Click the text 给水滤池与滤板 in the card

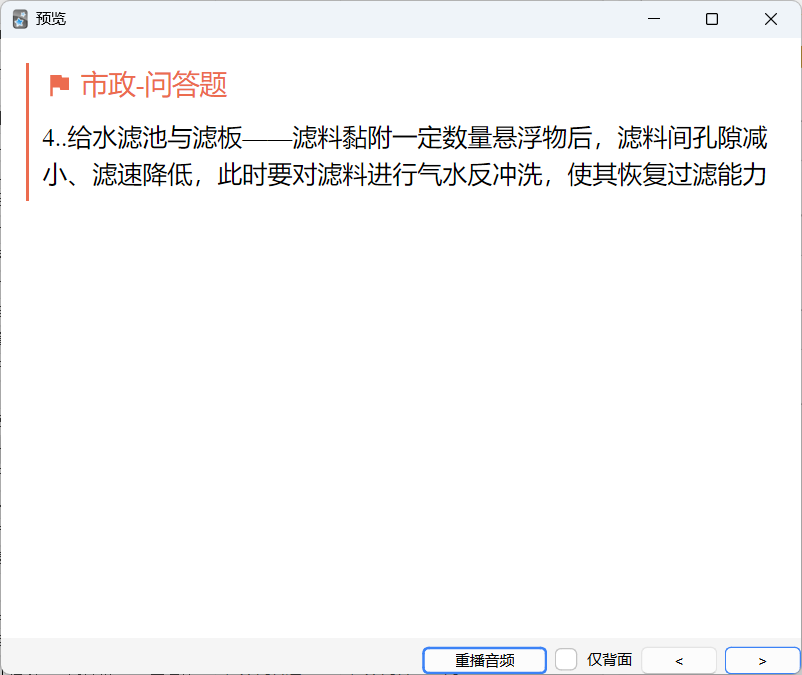[155, 138]
